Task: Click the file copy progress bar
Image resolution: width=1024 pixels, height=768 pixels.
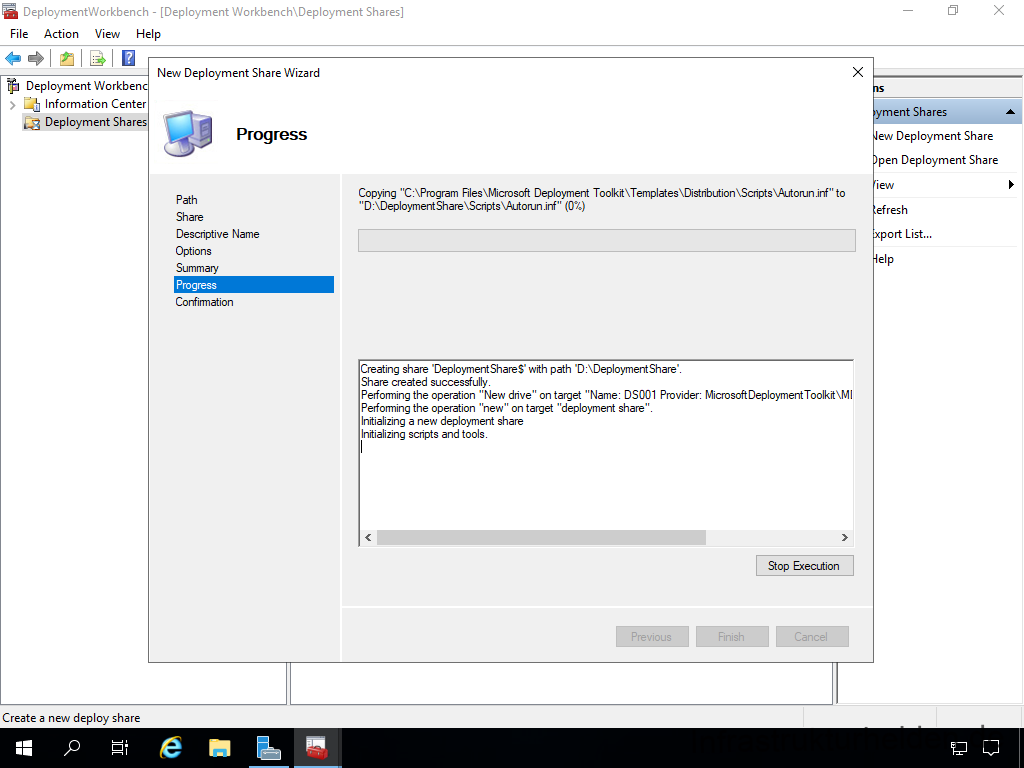Action: tap(607, 240)
